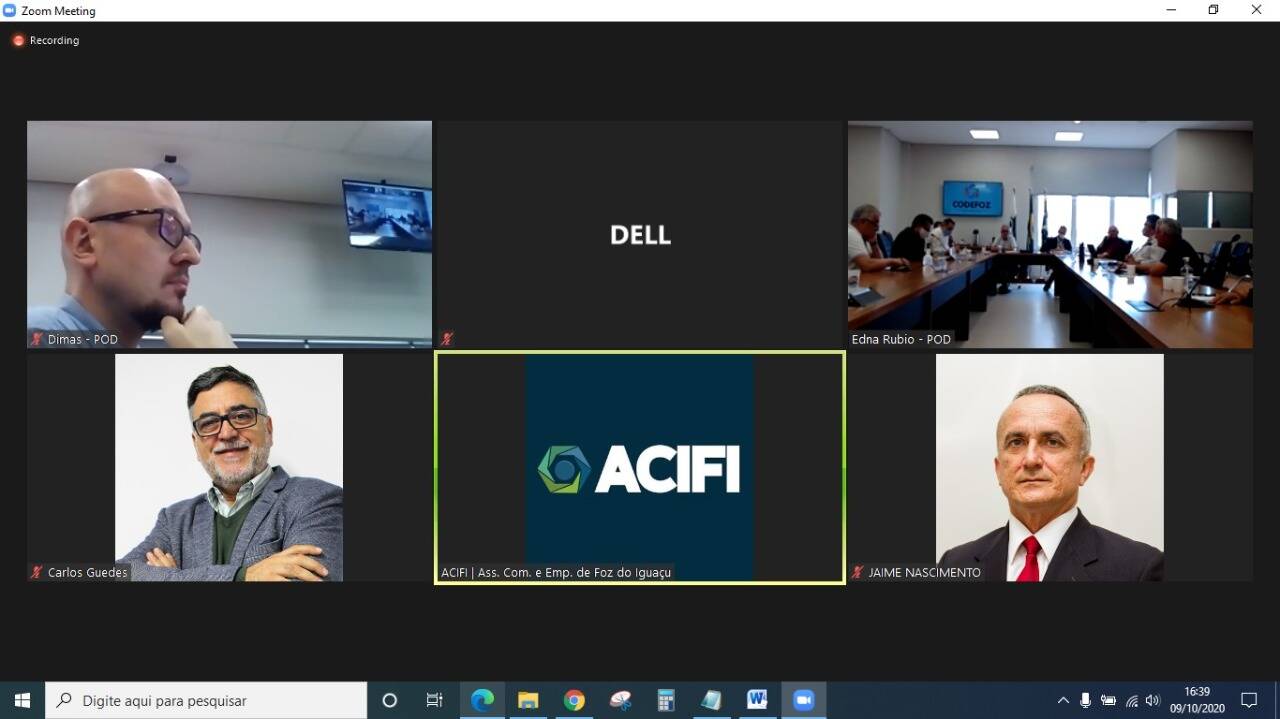This screenshot has height=719, width=1280.
Task: Click the muted mic icon beside Carlos Guedes
Action: click(37, 572)
